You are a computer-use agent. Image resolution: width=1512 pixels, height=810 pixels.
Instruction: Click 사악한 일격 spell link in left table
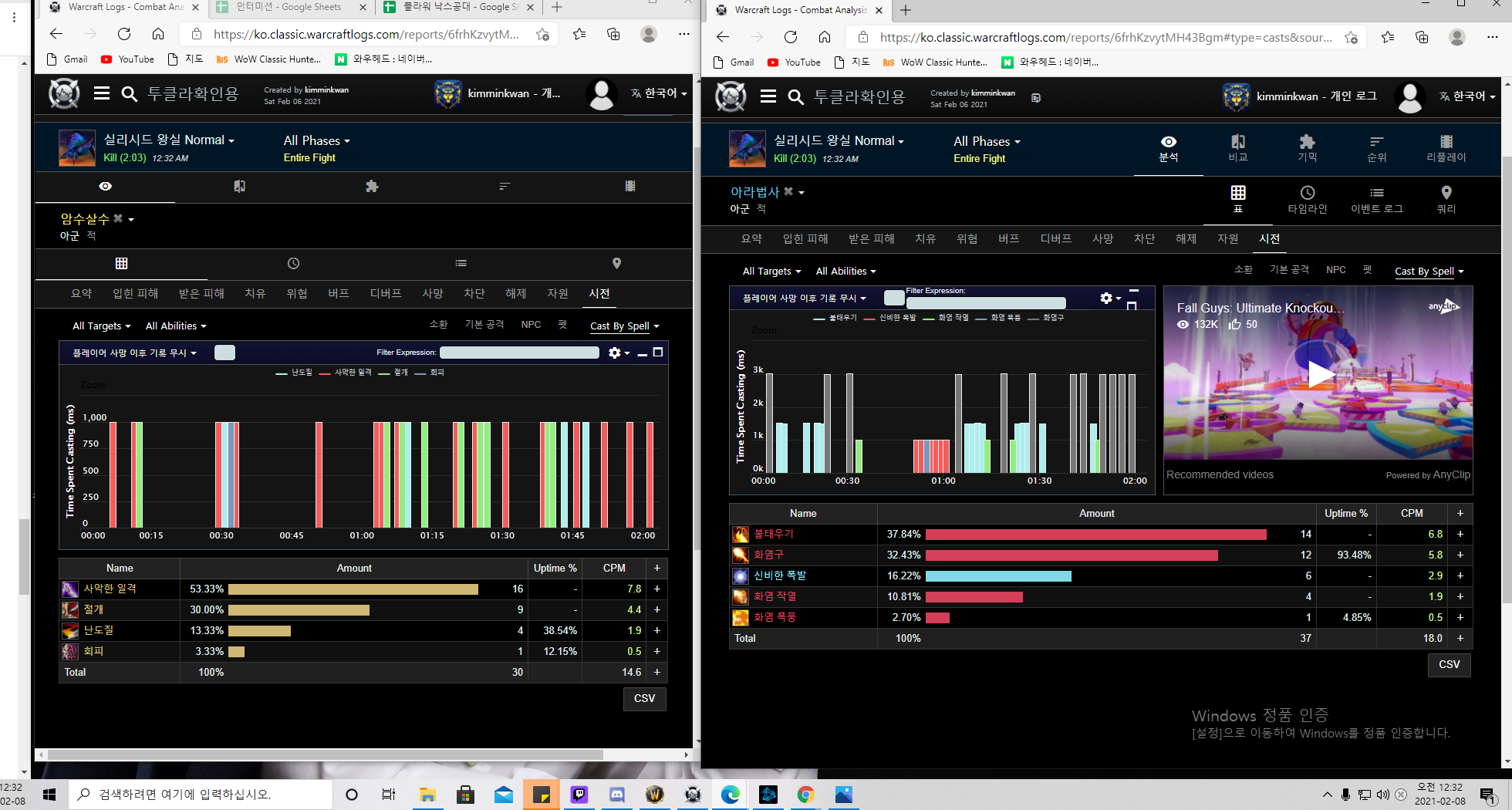(110, 589)
